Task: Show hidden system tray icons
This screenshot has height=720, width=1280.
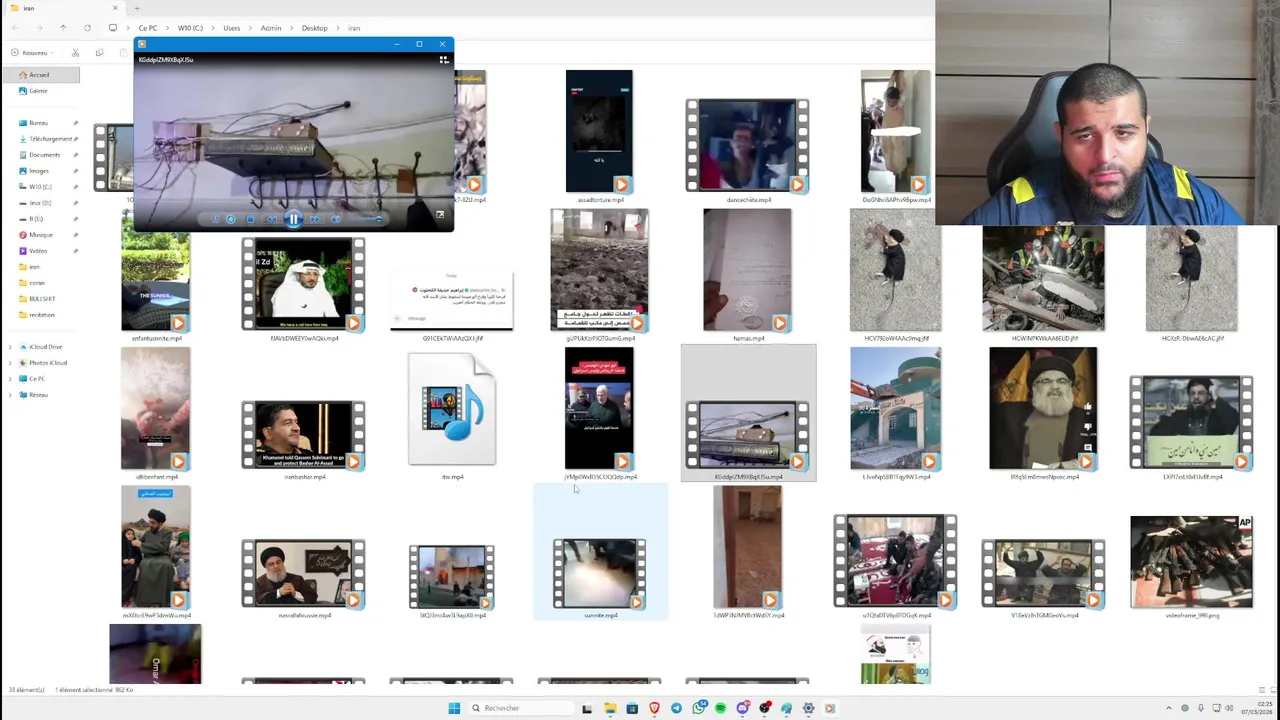Action: click(1168, 708)
